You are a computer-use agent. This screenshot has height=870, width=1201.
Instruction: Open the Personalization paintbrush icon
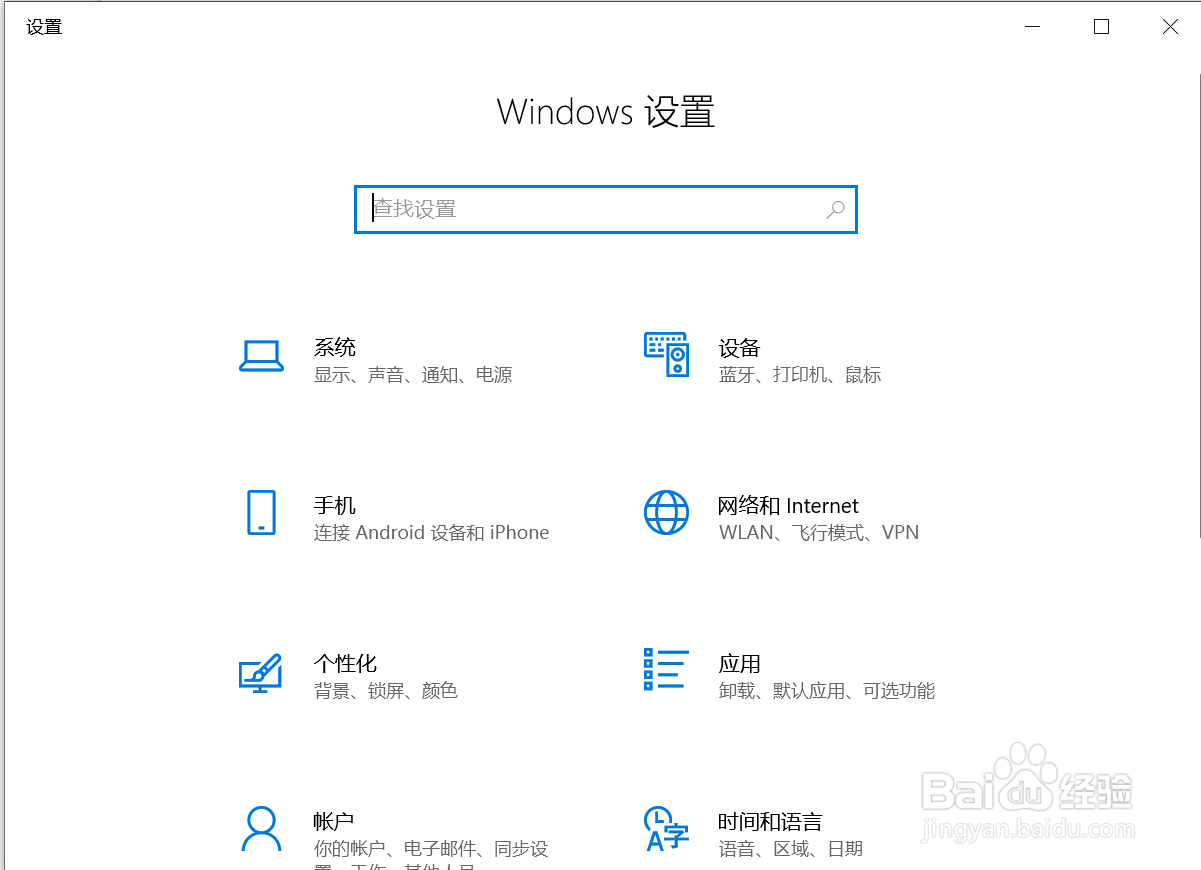point(260,673)
